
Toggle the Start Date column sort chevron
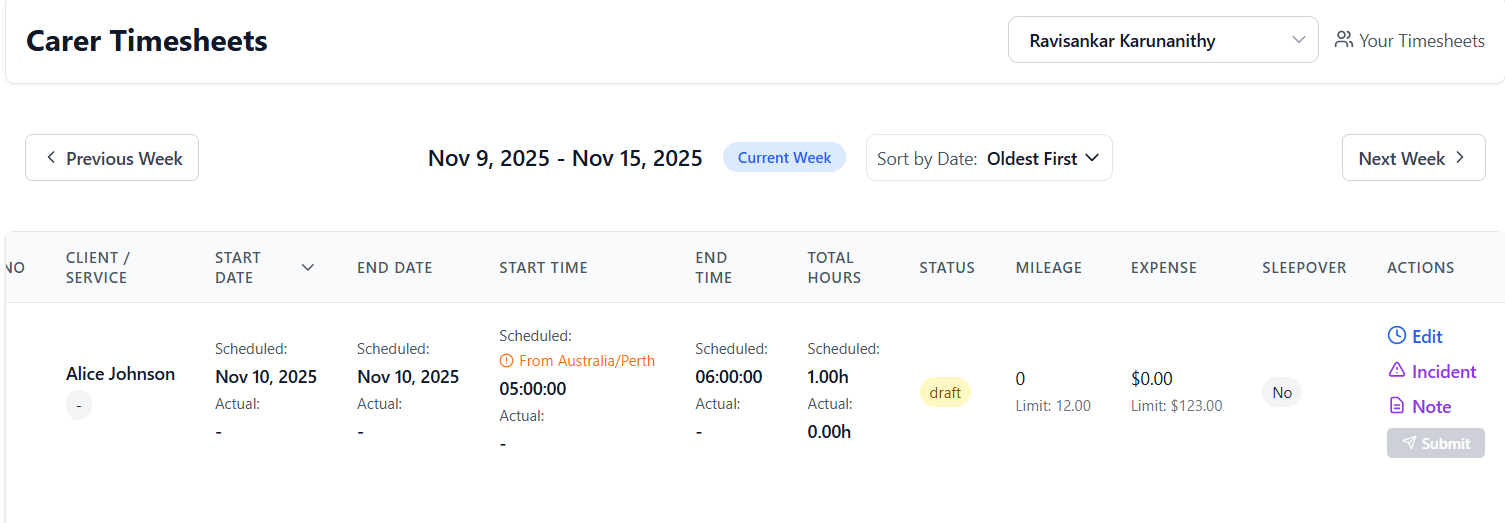(x=308, y=267)
